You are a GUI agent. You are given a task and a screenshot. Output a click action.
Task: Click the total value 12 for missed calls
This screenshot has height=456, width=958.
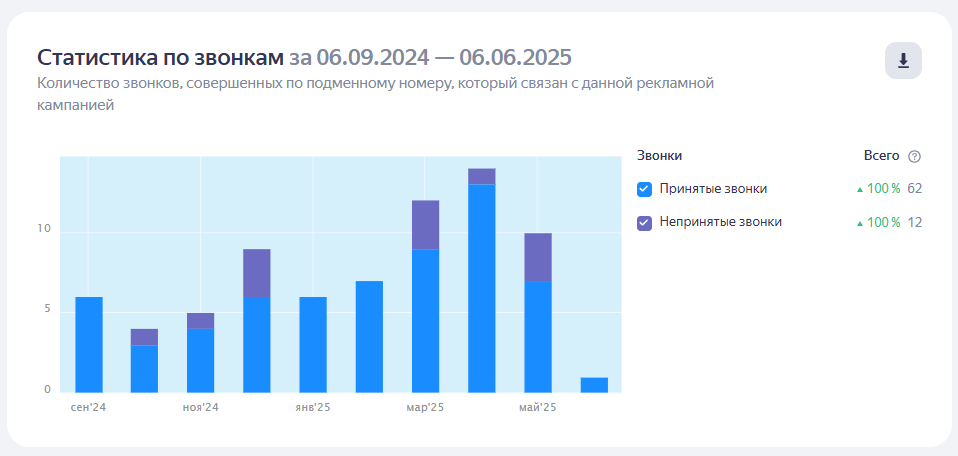[x=914, y=222]
